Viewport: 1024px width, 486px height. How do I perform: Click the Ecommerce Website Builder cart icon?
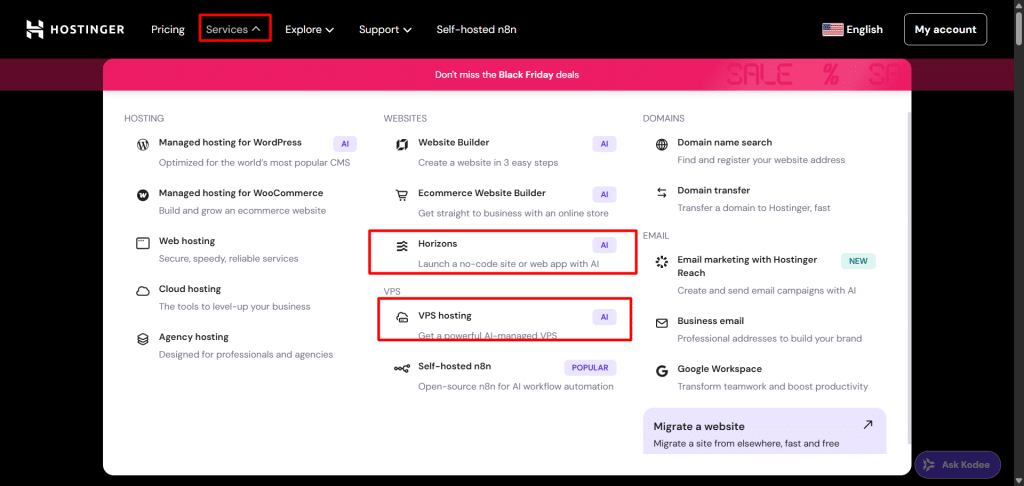tap(402, 195)
